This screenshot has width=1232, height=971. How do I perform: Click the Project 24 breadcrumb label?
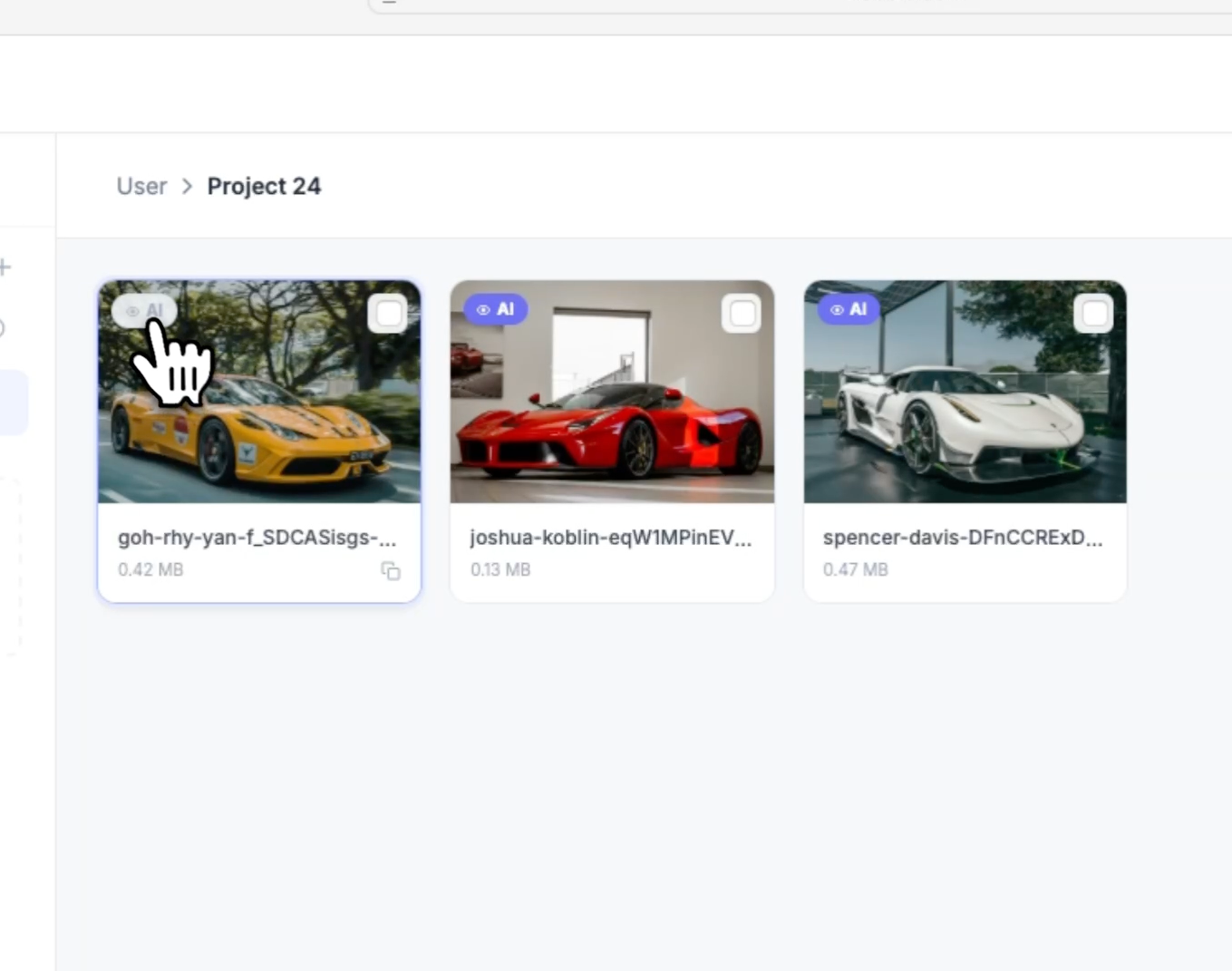point(264,186)
